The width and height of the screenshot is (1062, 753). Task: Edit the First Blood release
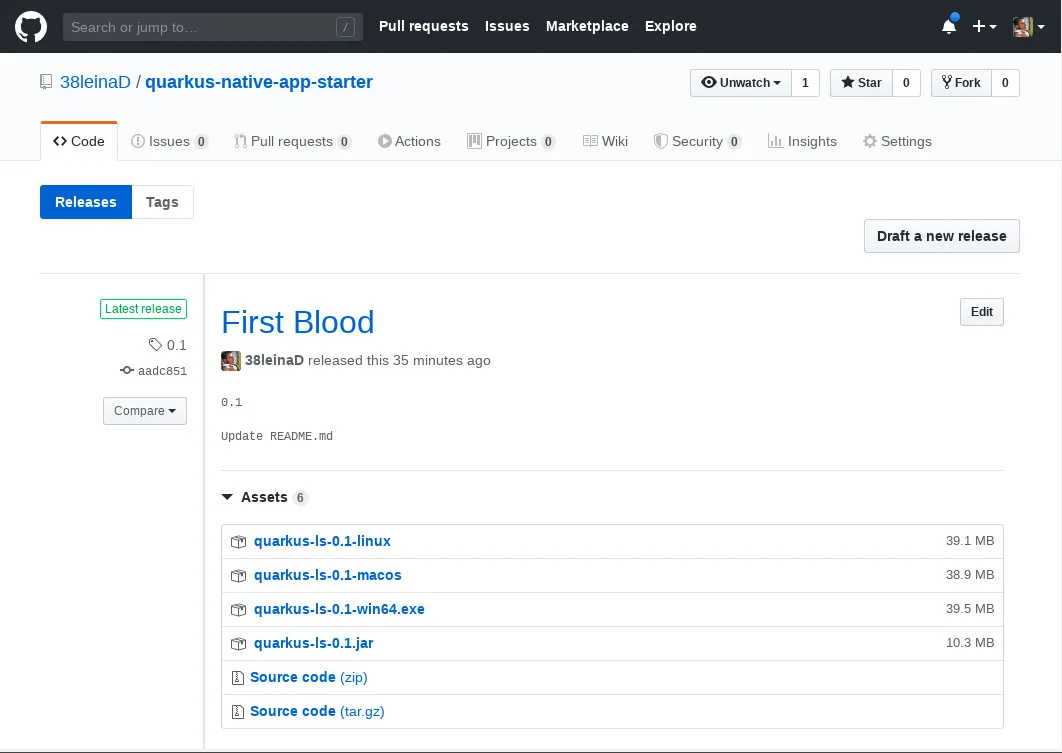coord(981,311)
